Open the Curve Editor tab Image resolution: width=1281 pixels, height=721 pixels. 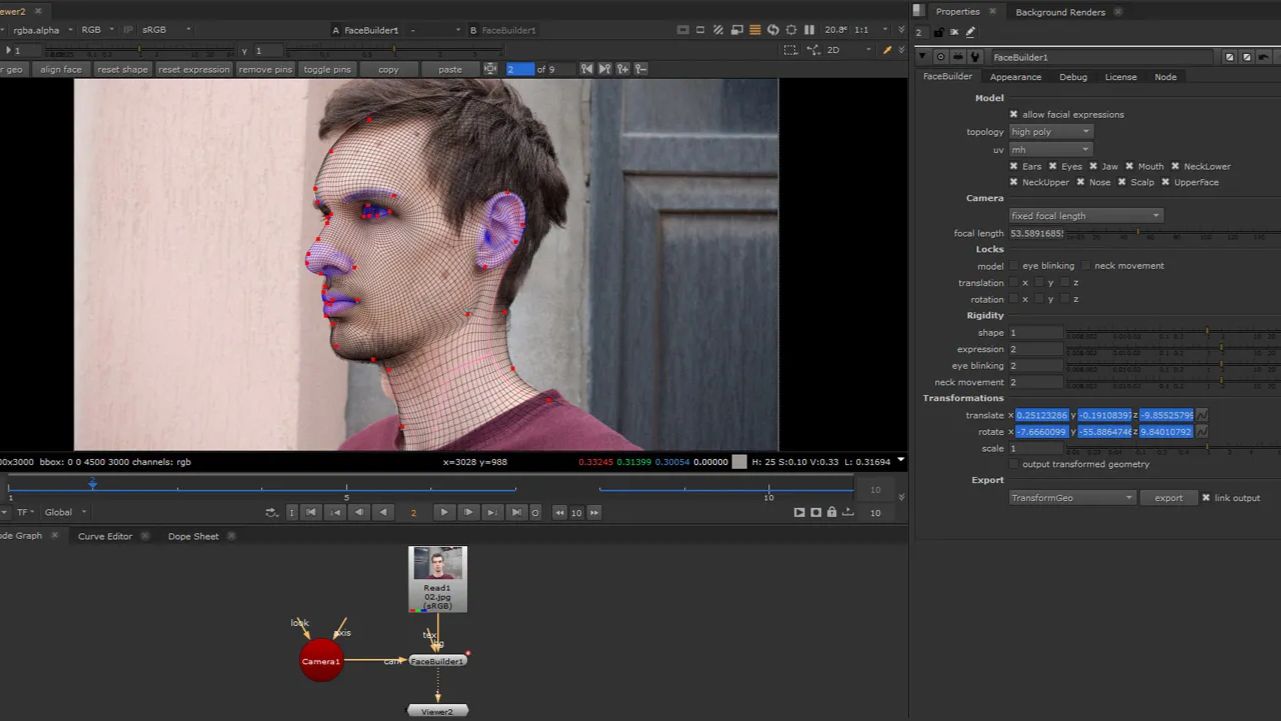(x=105, y=536)
